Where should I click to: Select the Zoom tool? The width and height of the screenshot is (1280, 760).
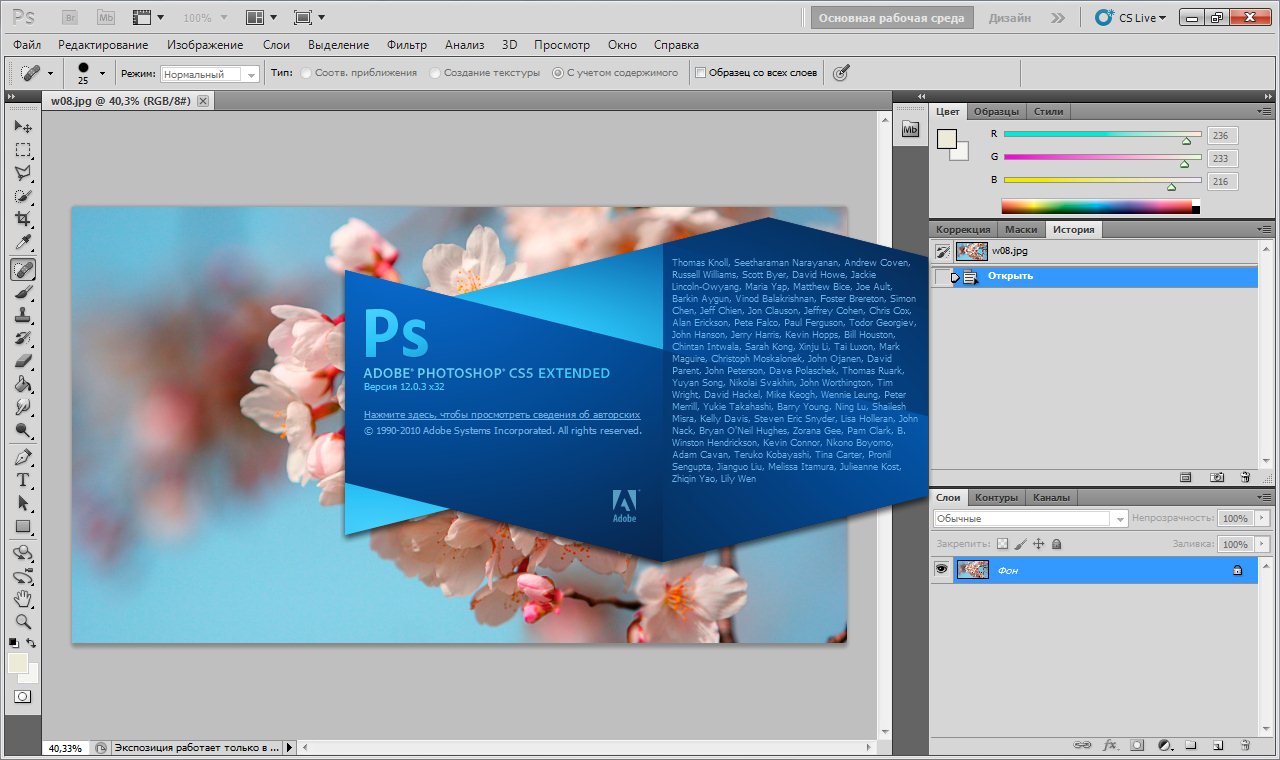pyautogui.click(x=23, y=622)
